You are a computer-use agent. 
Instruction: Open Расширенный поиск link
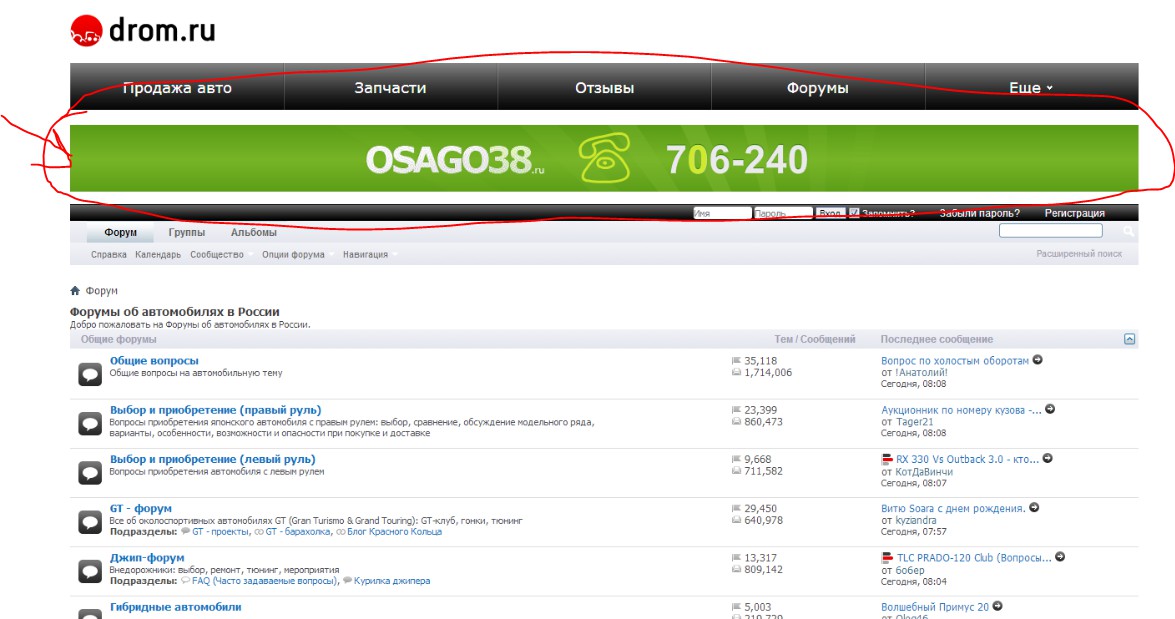(x=1079, y=254)
